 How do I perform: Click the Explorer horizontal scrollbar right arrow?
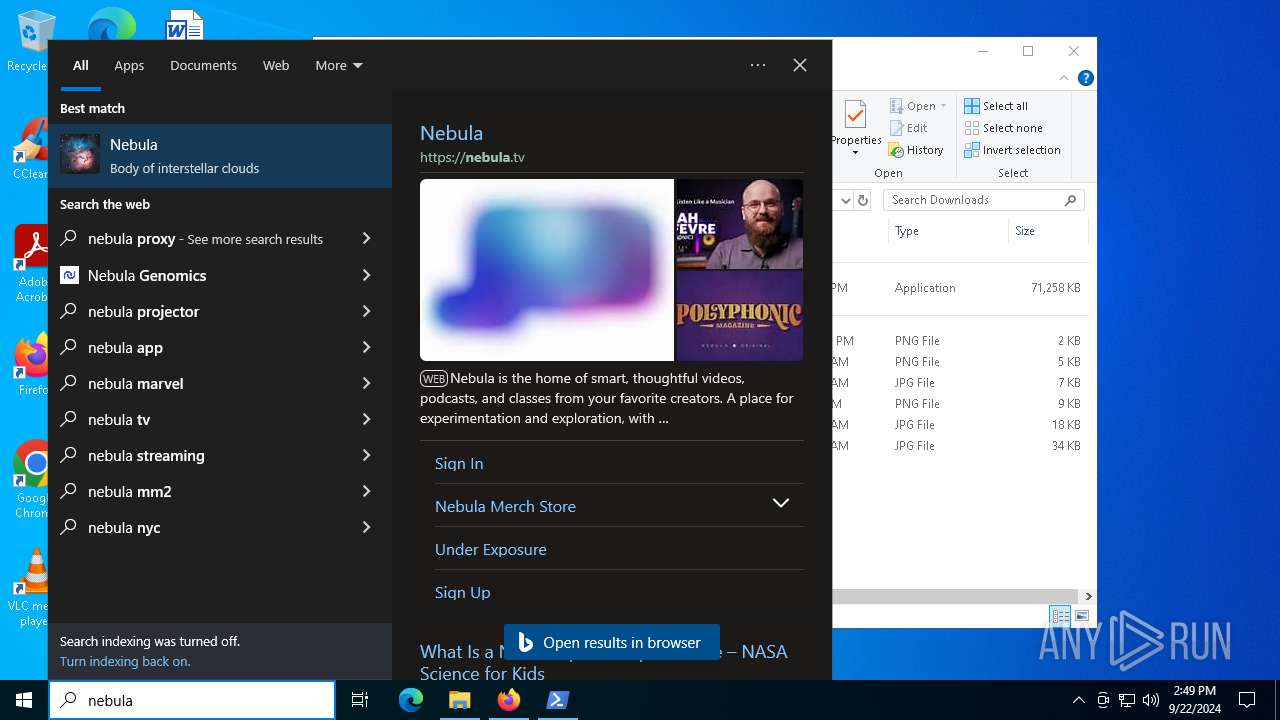tap(1088, 596)
